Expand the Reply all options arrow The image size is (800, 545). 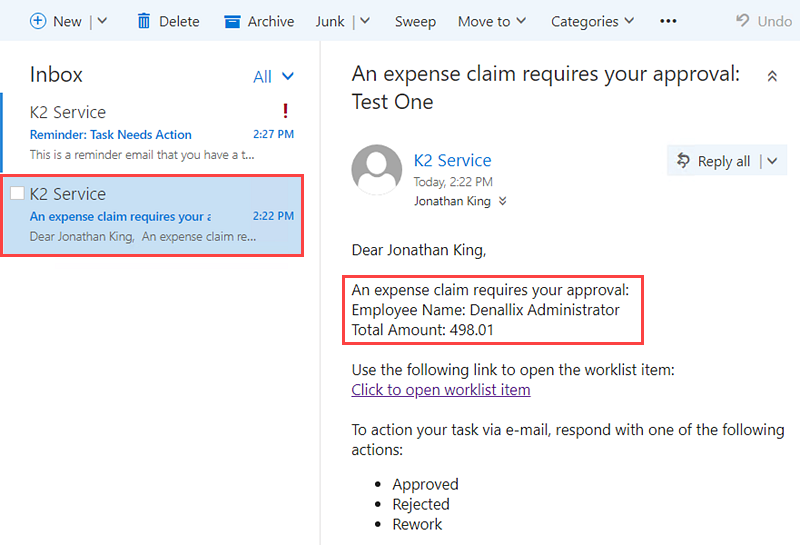772,161
